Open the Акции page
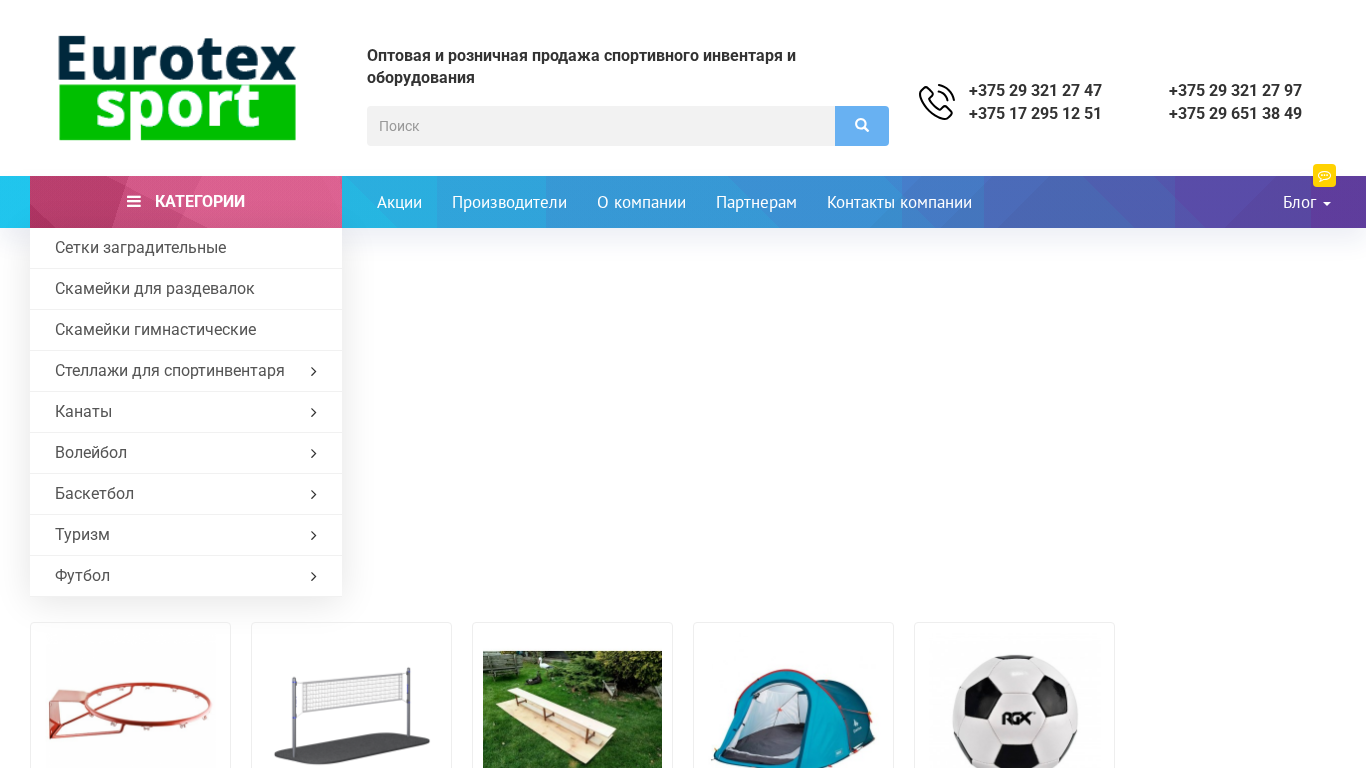The width and height of the screenshot is (1366, 768). pos(399,202)
